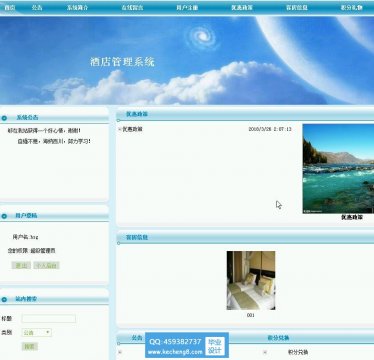
Task: Click 积分兑换 in the top navigation bar
Action: point(351,7)
